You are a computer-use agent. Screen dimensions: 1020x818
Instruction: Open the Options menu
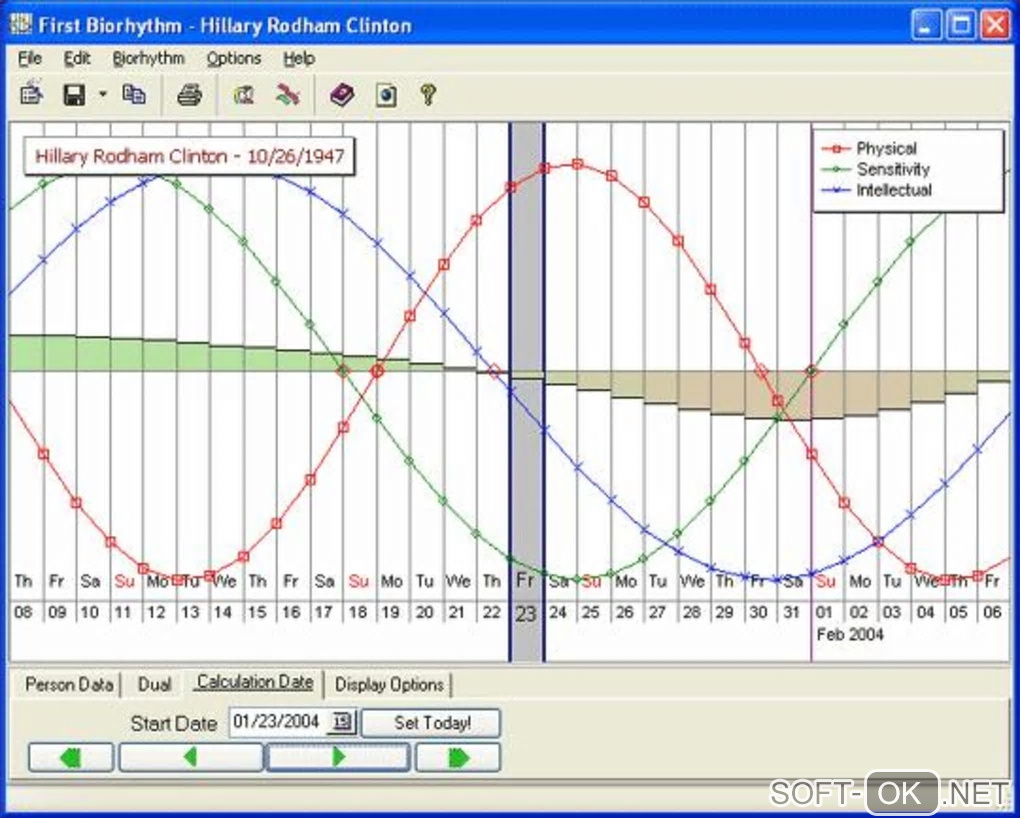tap(234, 59)
